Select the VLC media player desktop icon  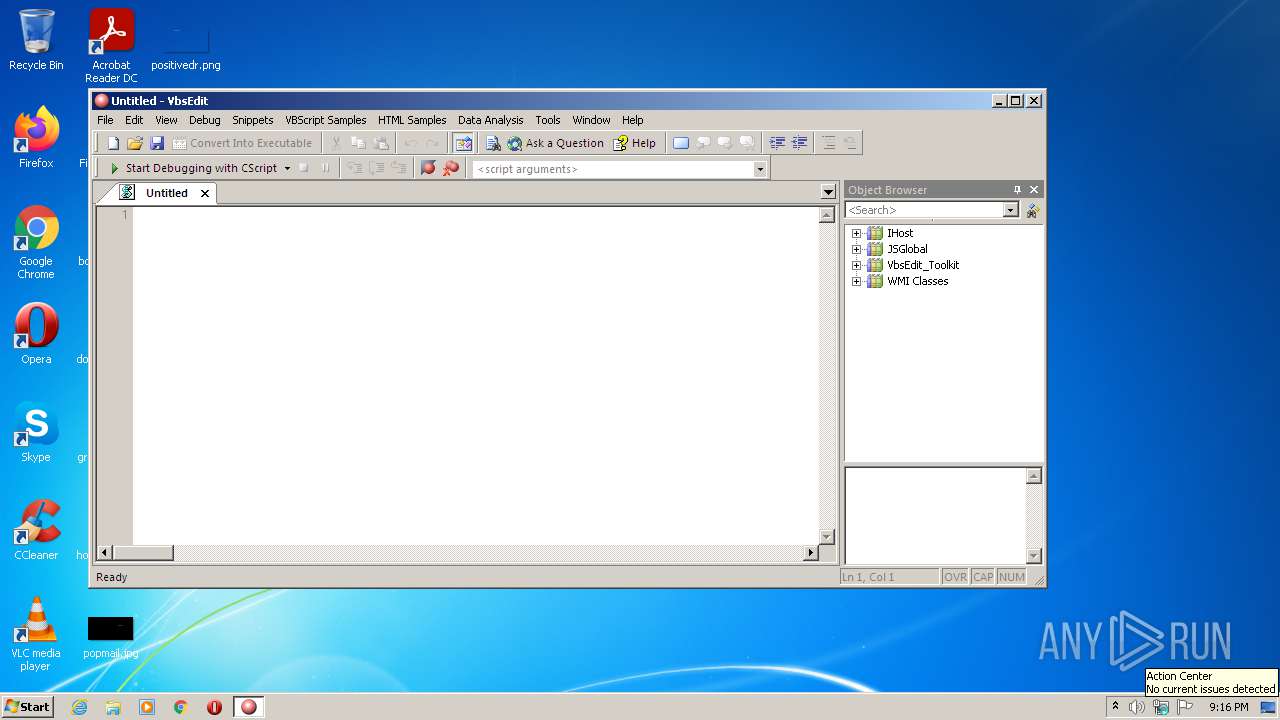point(36,633)
